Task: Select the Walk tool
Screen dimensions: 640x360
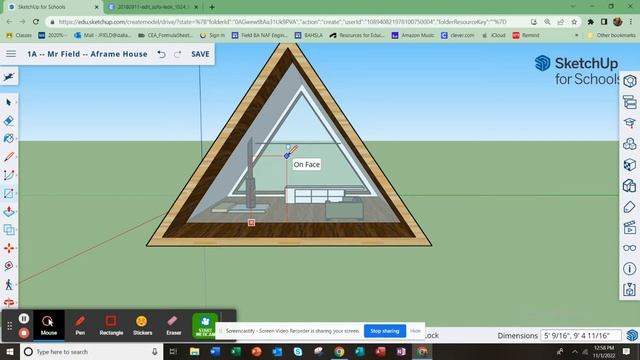Action: tap(9, 284)
